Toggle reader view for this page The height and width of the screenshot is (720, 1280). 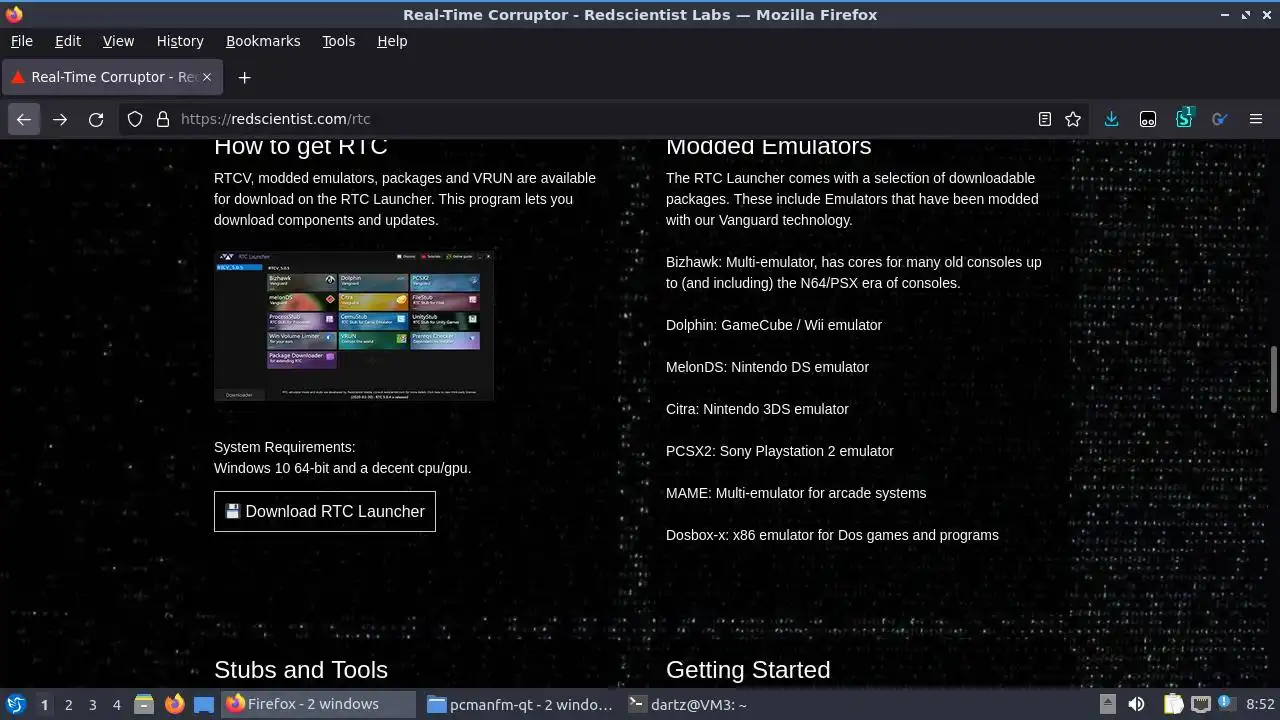pyautogui.click(x=1044, y=119)
